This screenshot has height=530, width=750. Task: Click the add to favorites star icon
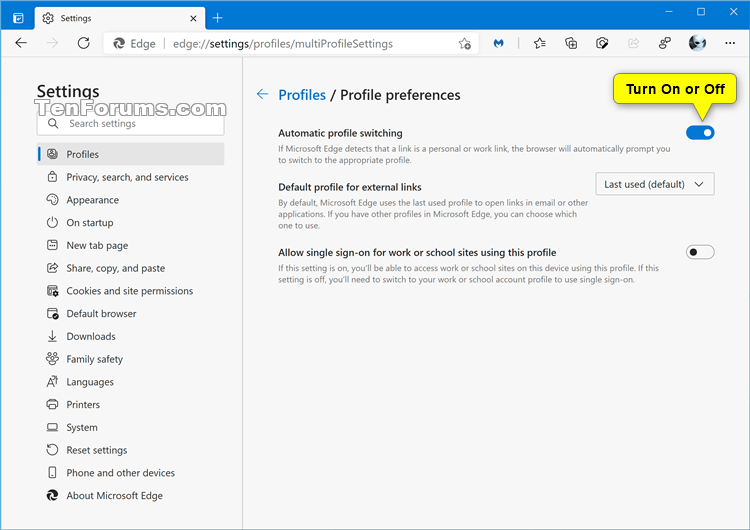(x=464, y=44)
